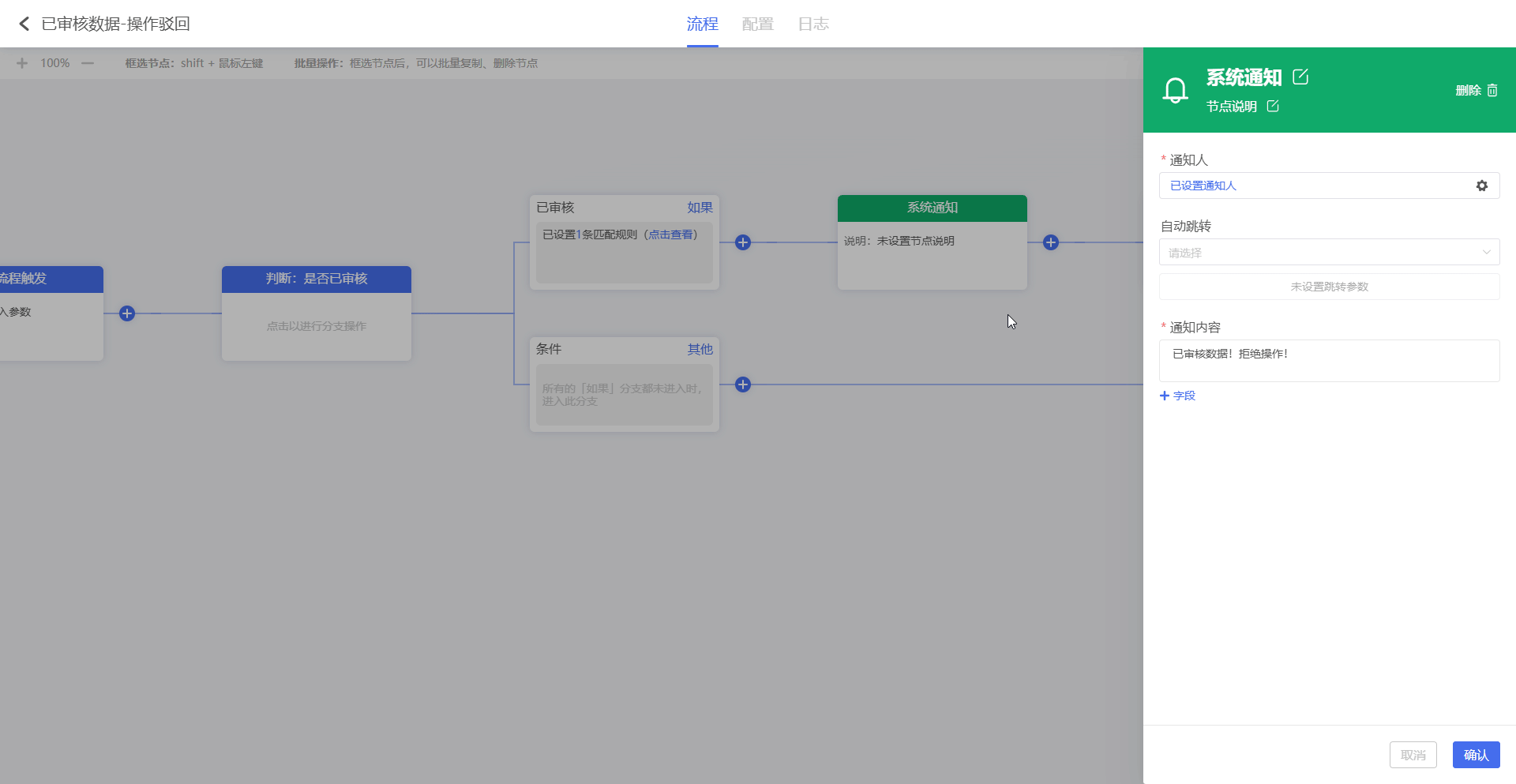The width and height of the screenshot is (1516, 784).
Task: Switch to the 配置 tab
Action: (x=757, y=24)
